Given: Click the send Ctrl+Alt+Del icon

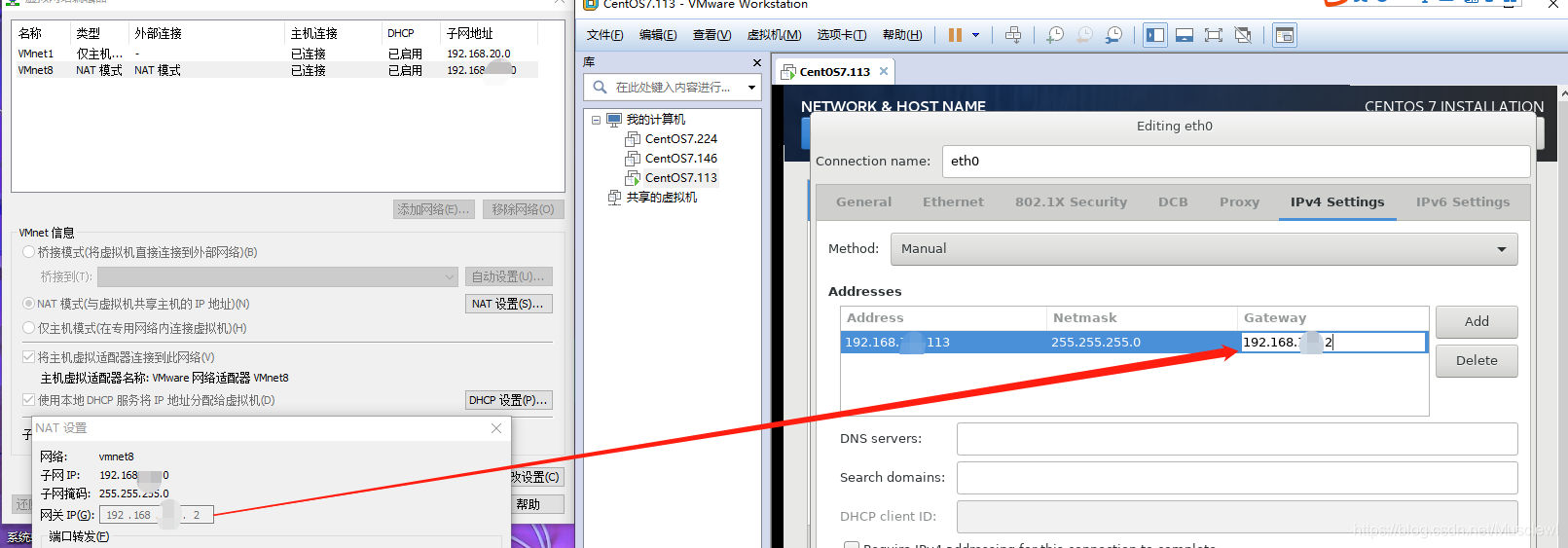Looking at the screenshot, I should click(1013, 35).
